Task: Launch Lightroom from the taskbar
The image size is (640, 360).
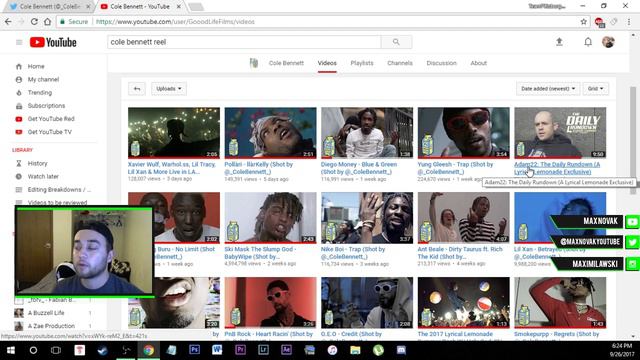Action: pos(263,350)
